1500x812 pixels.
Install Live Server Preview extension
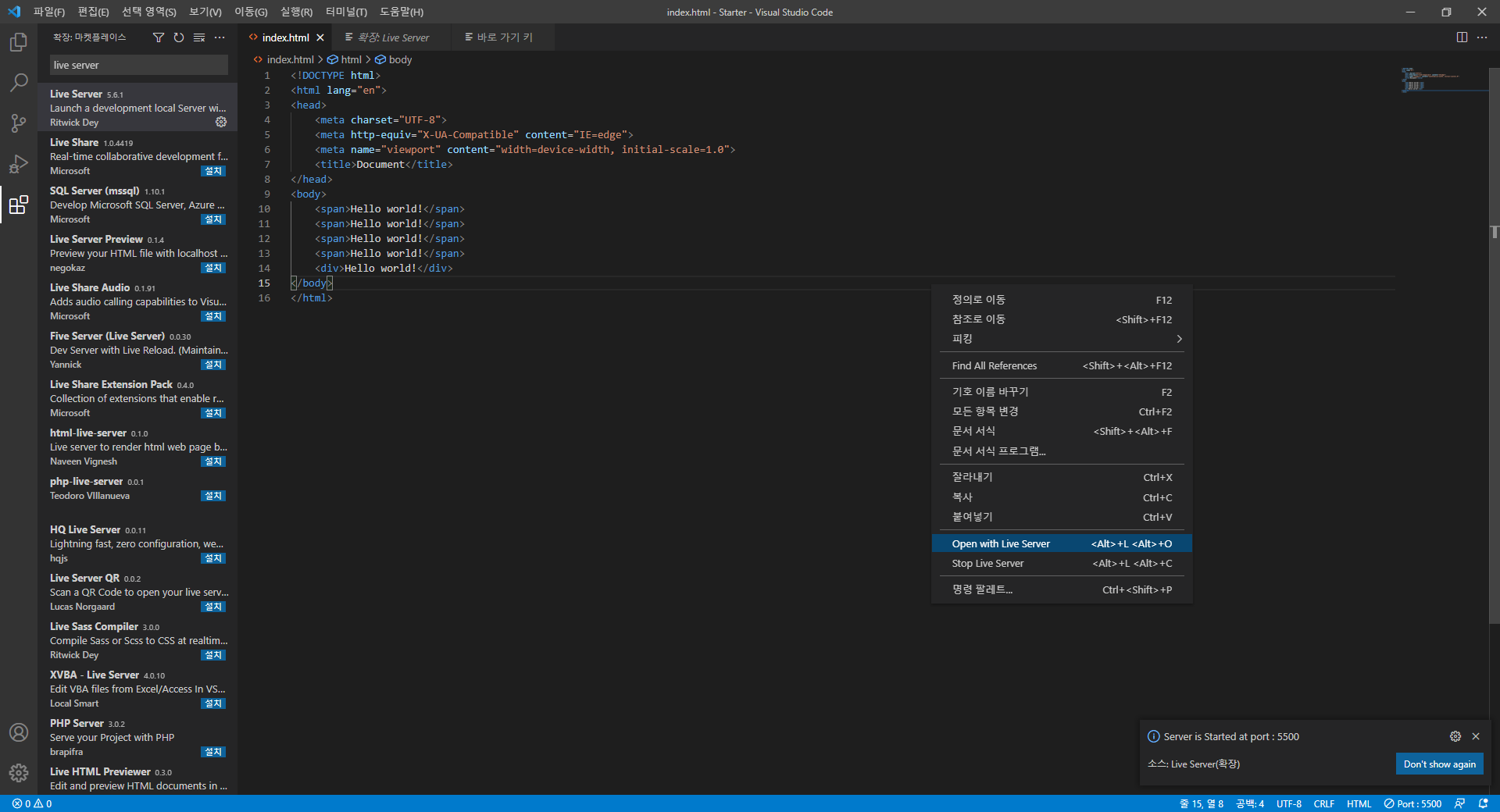coord(213,268)
